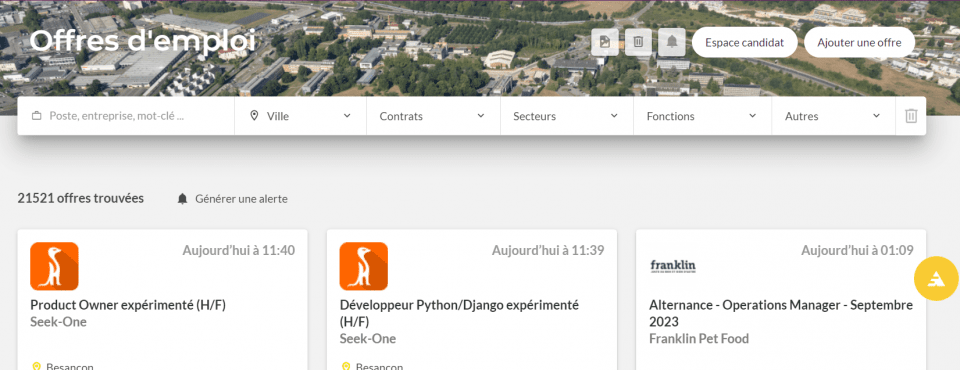Click the Offres d'emploi page title
The image size is (960, 370).
143,42
